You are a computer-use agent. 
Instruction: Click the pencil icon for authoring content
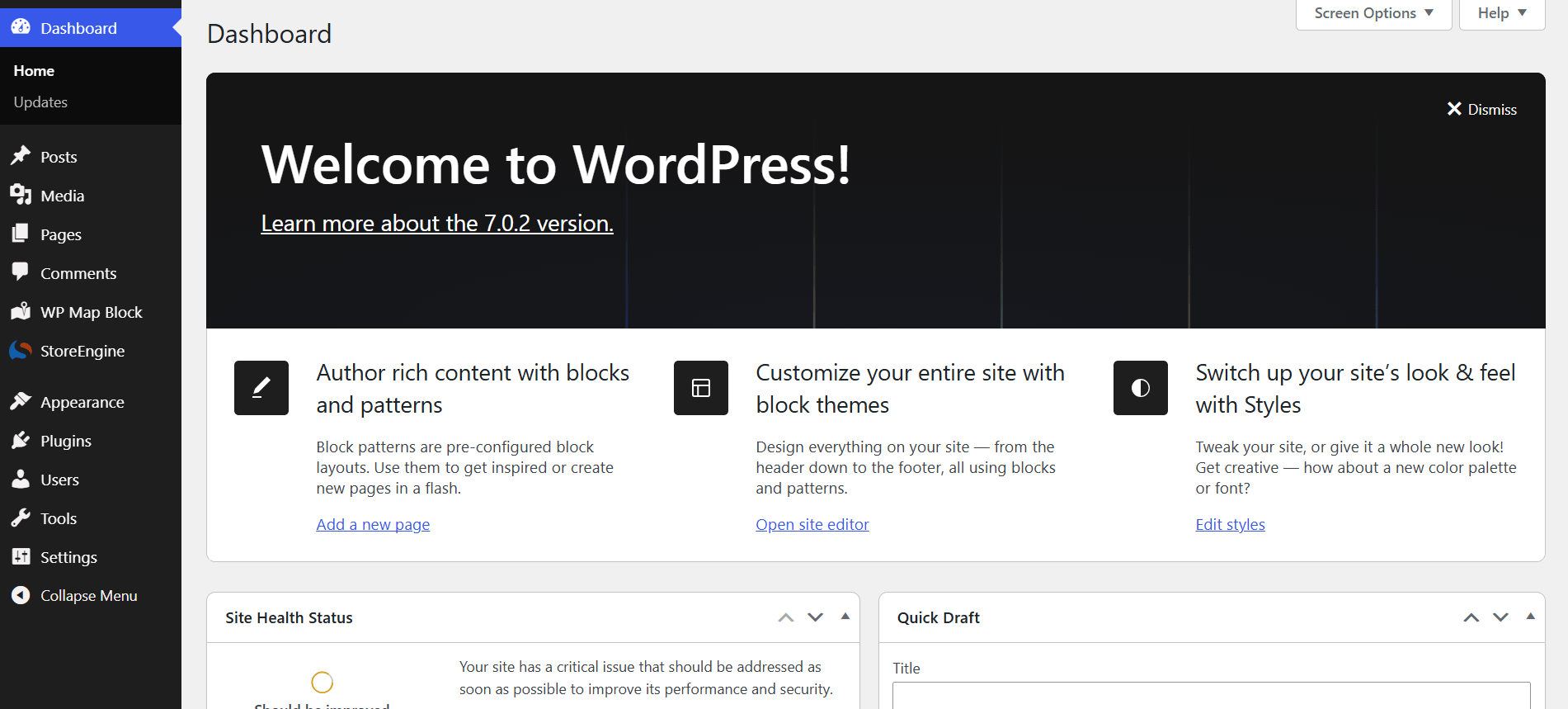click(261, 388)
